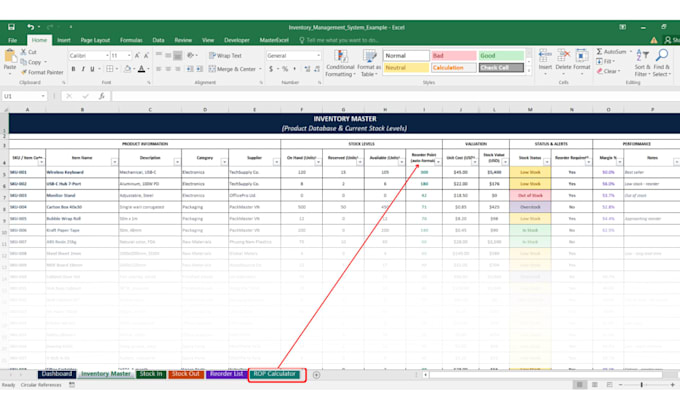This screenshot has width=680, height=409.
Task: Click the Cut scissors icon
Action: tap(24, 52)
